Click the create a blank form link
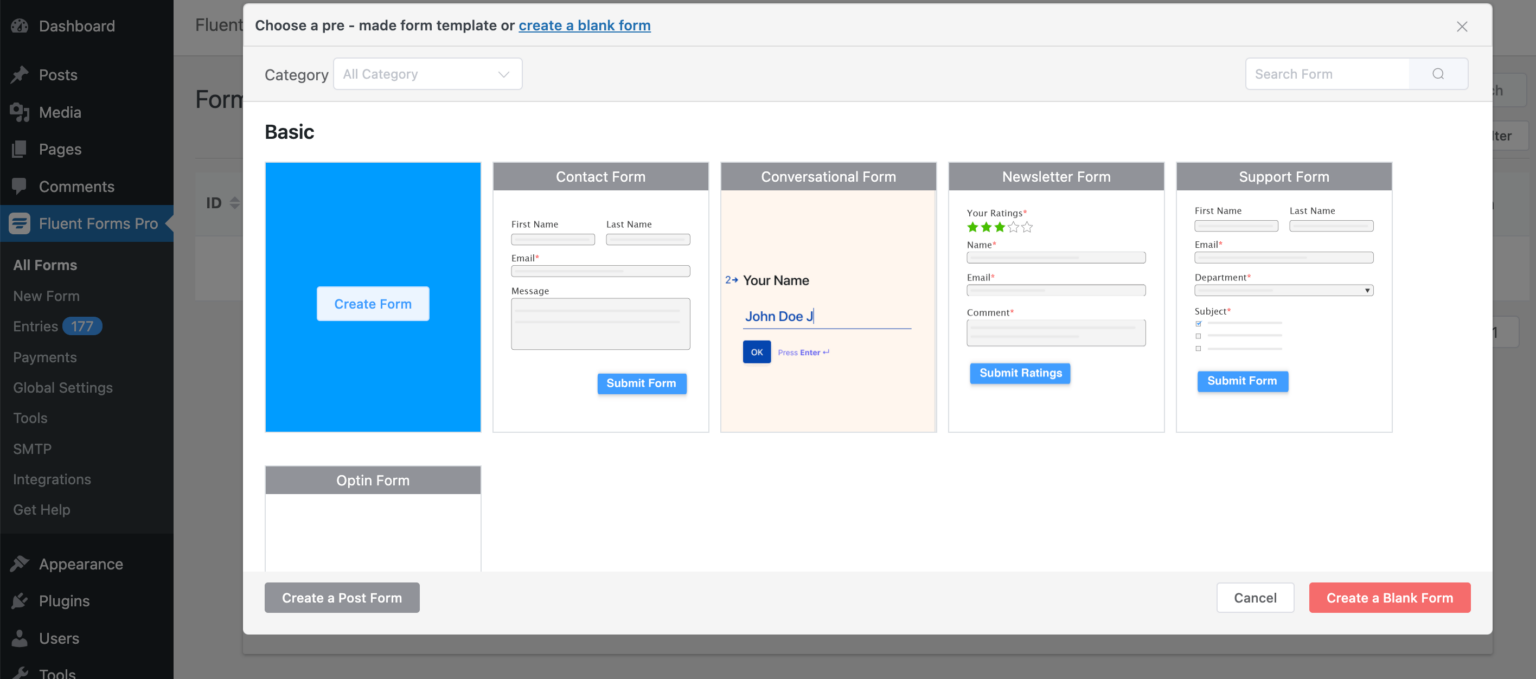 584,25
